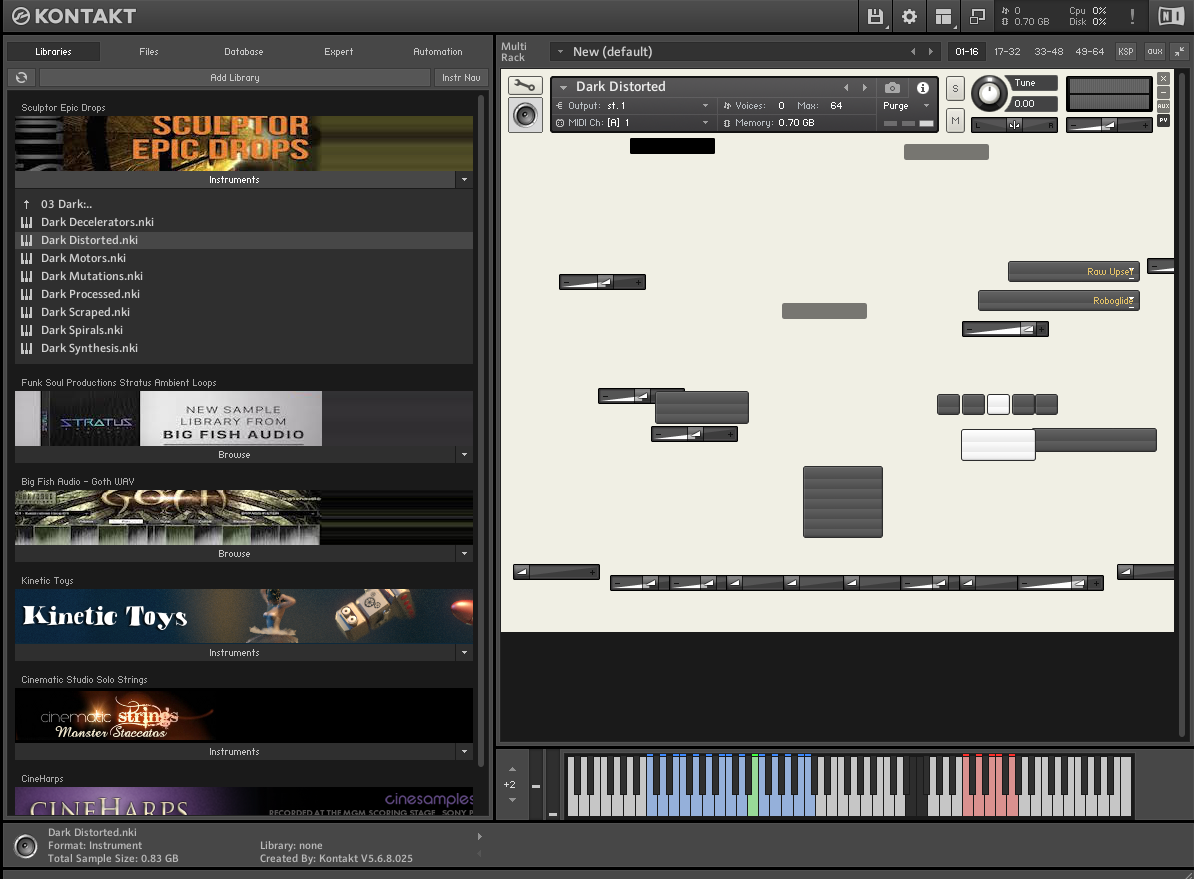The height and width of the screenshot is (879, 1194).
Task: Select next multi preset arrow
Action: pos(931,52)
